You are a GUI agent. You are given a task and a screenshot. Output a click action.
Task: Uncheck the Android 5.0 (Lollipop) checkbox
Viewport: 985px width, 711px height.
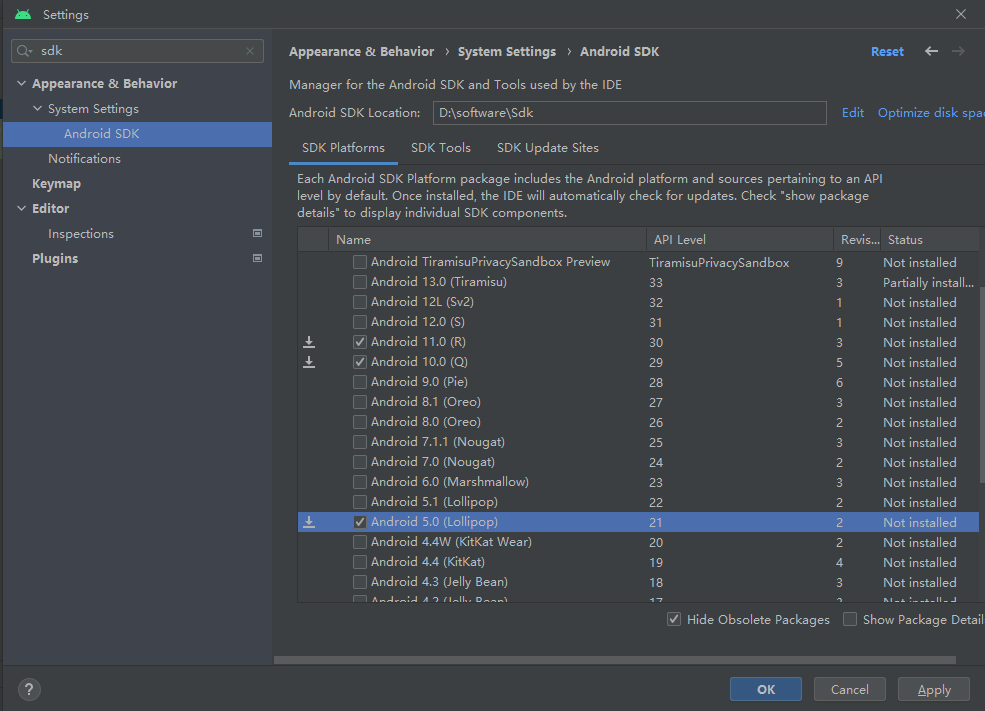tap(360, 522)
